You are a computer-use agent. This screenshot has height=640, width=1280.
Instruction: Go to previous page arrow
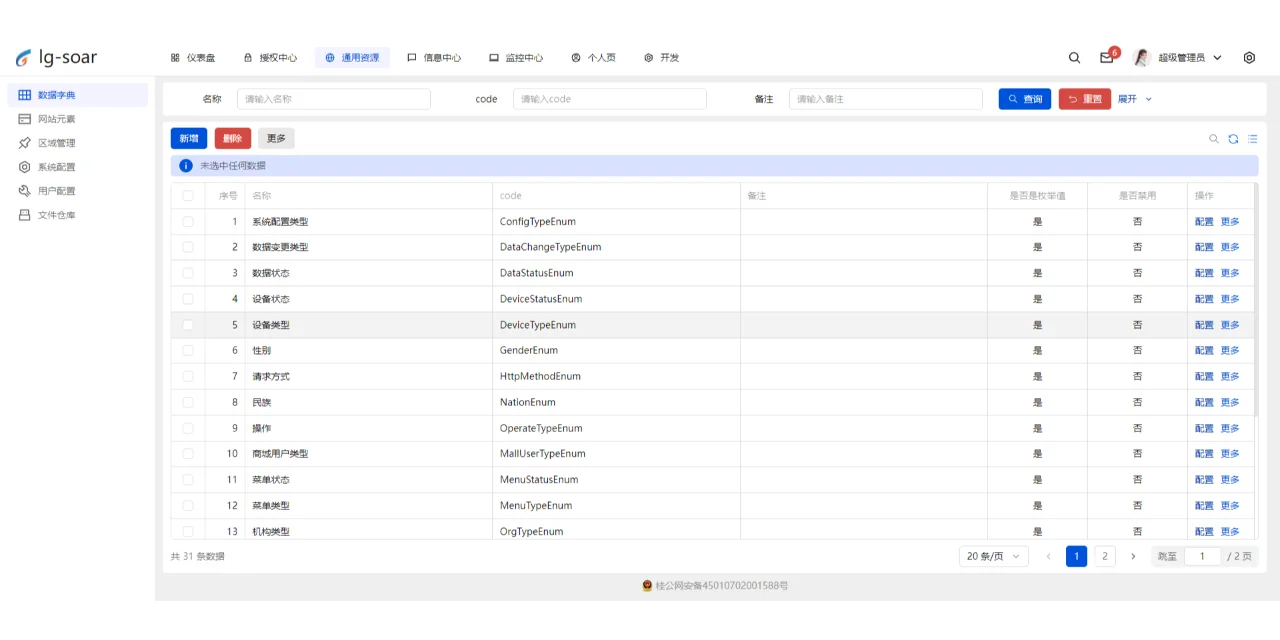tap(1048, 556)
